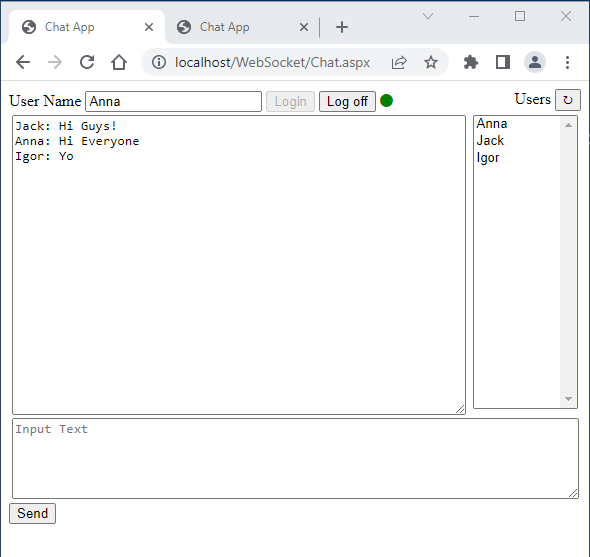Open a new browser tab
Viewport: 590px width, 557px height.
coord(342,27)
